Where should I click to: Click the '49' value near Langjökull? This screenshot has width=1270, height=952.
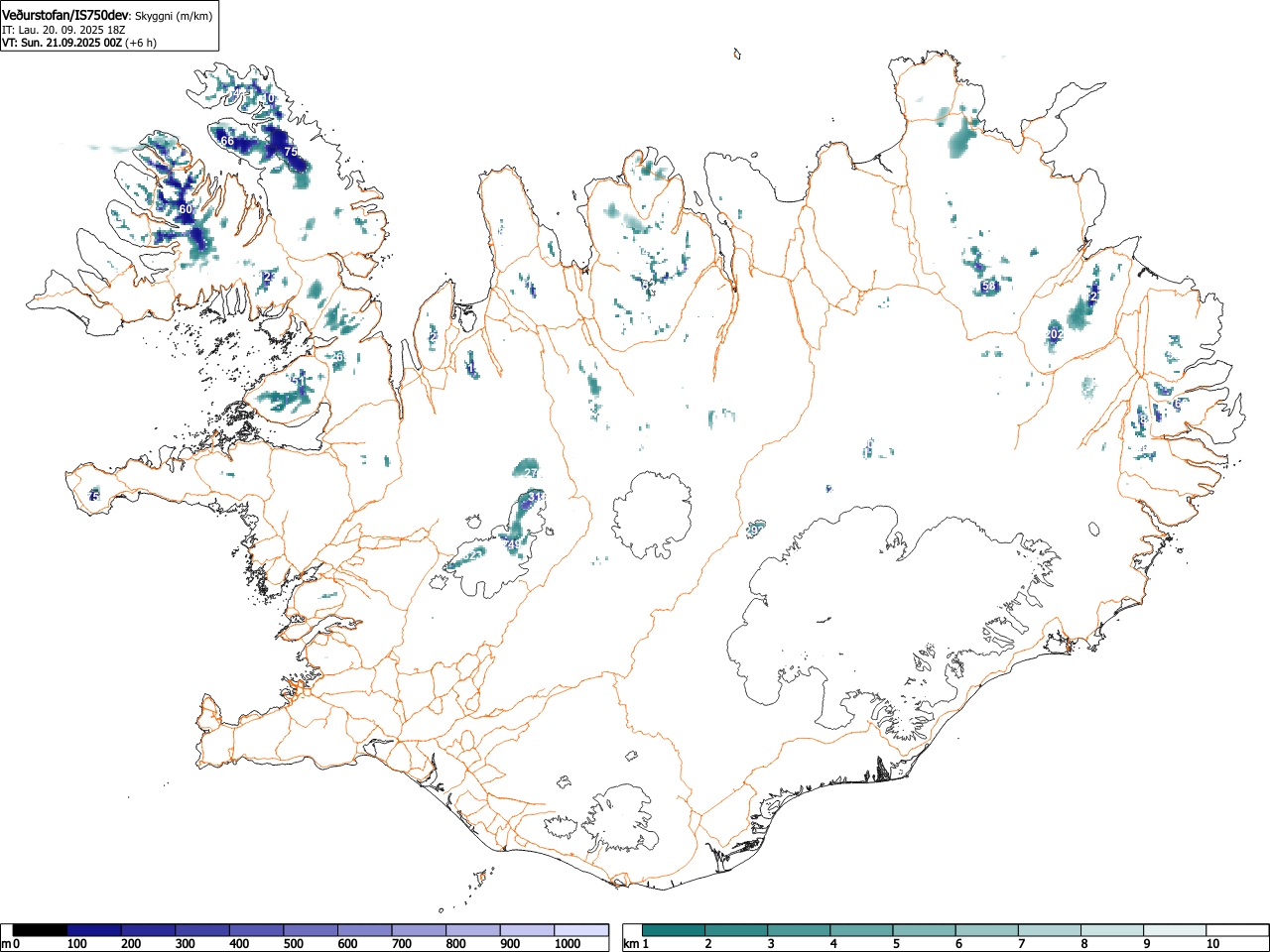(x=513, y=544)
